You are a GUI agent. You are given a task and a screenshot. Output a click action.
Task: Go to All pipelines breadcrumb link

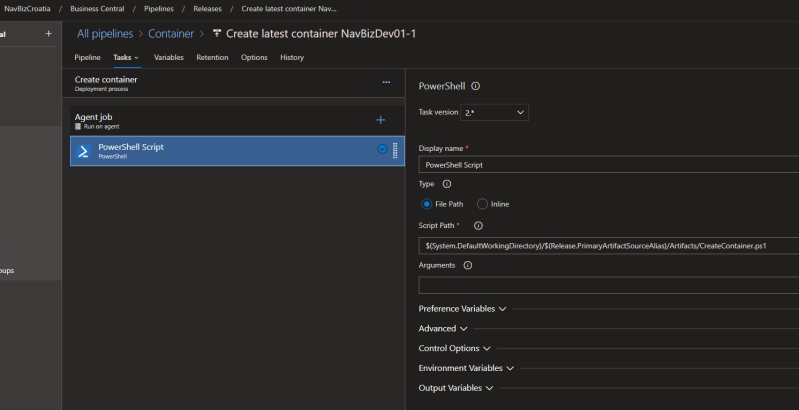(x=105, y=34)
